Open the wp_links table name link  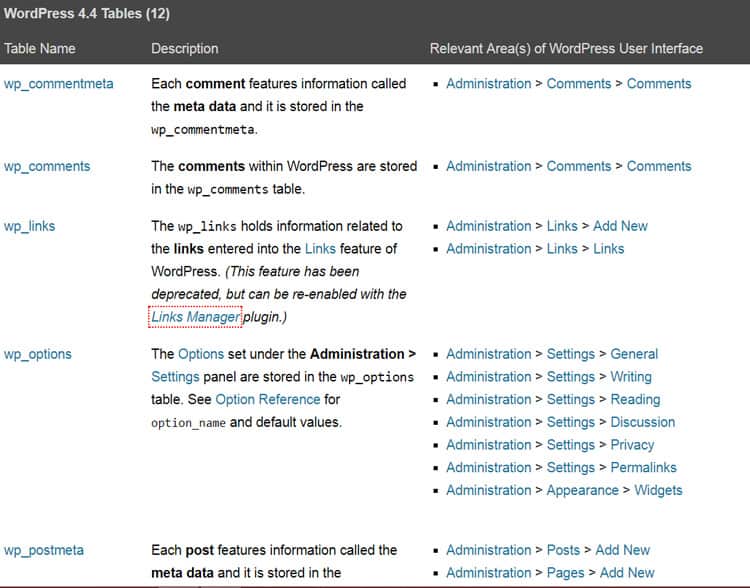coord(30,226)
